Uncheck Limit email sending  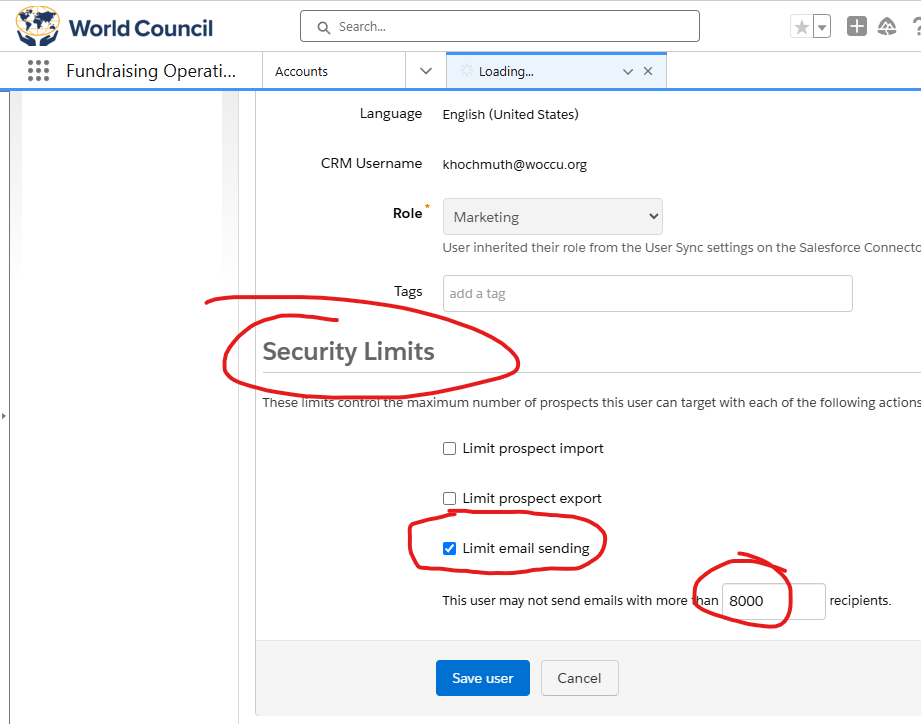[449, 548]
